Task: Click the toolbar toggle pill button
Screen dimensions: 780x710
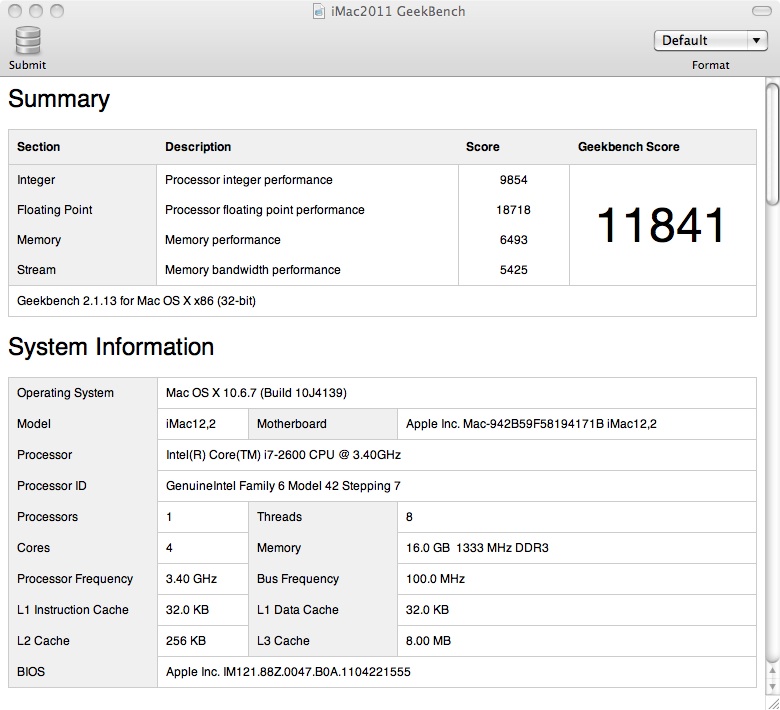Action: (761, 11)
